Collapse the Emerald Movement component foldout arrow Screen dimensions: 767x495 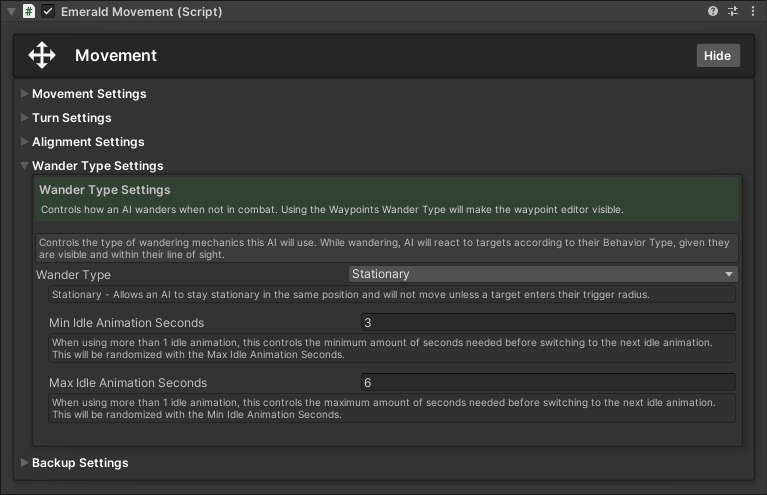(11, 12)
